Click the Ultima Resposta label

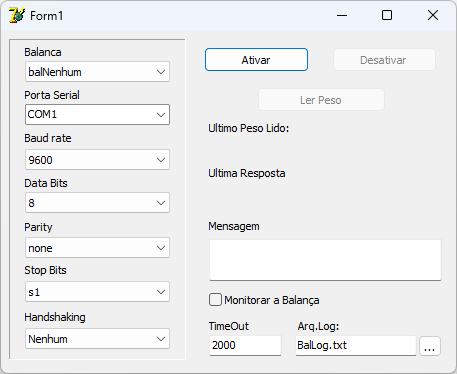[247, 173]
